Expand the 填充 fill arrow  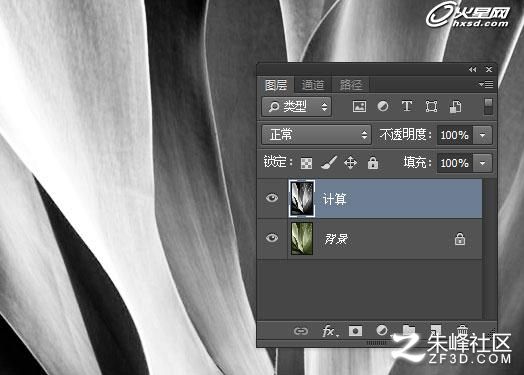(483, 163)
